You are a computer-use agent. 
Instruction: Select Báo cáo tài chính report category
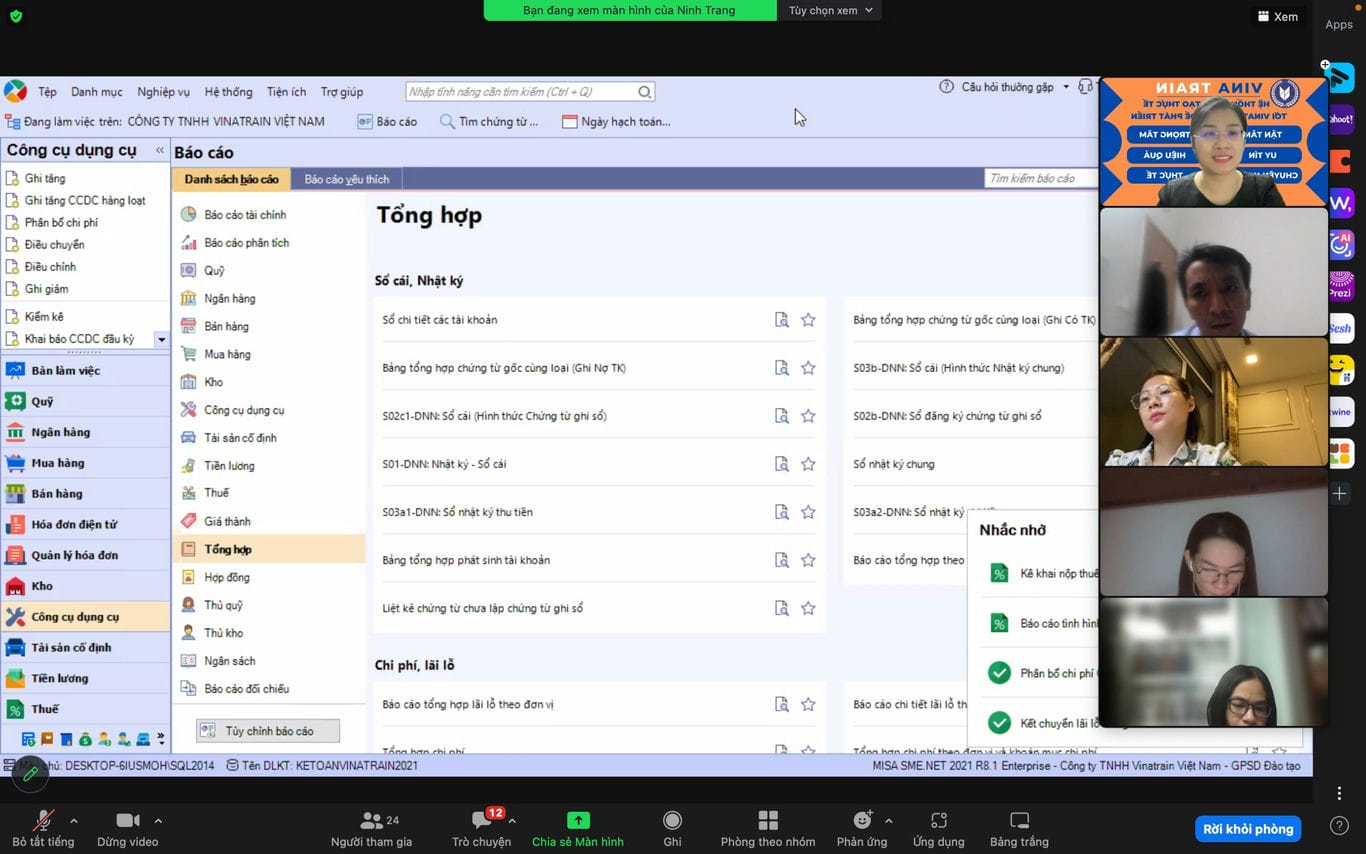pyautogui.click(x=245, y=215)
